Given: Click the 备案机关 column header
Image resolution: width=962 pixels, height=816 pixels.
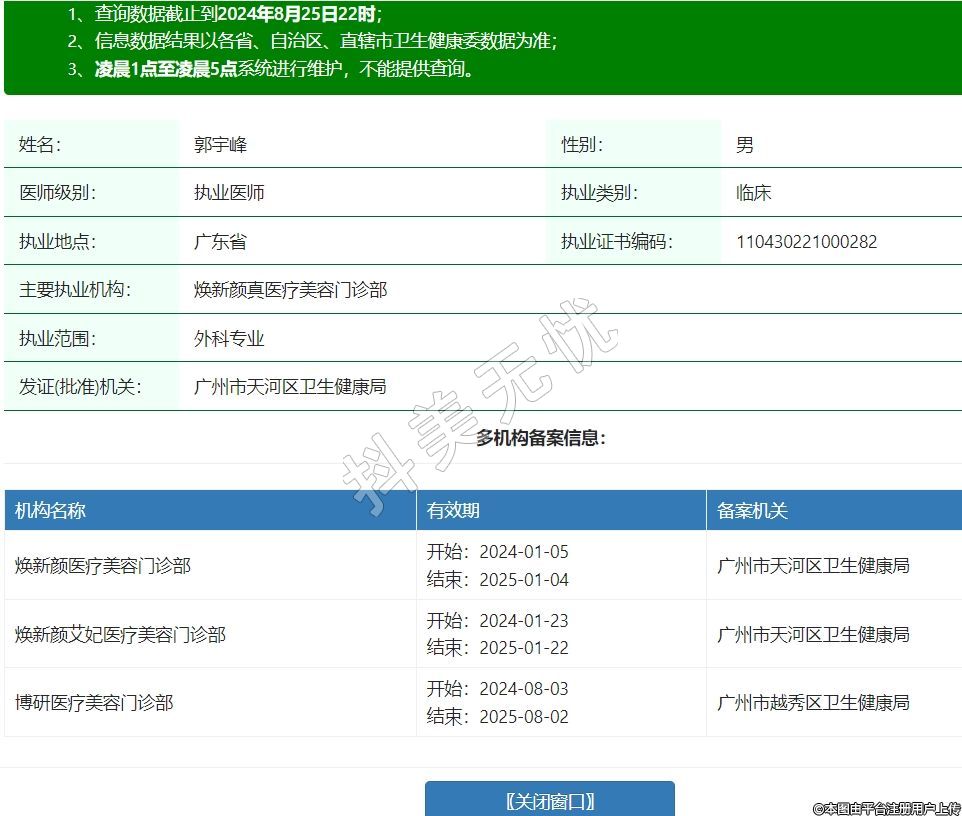Looking at the screenshot, I should click(x=752, y=511).
